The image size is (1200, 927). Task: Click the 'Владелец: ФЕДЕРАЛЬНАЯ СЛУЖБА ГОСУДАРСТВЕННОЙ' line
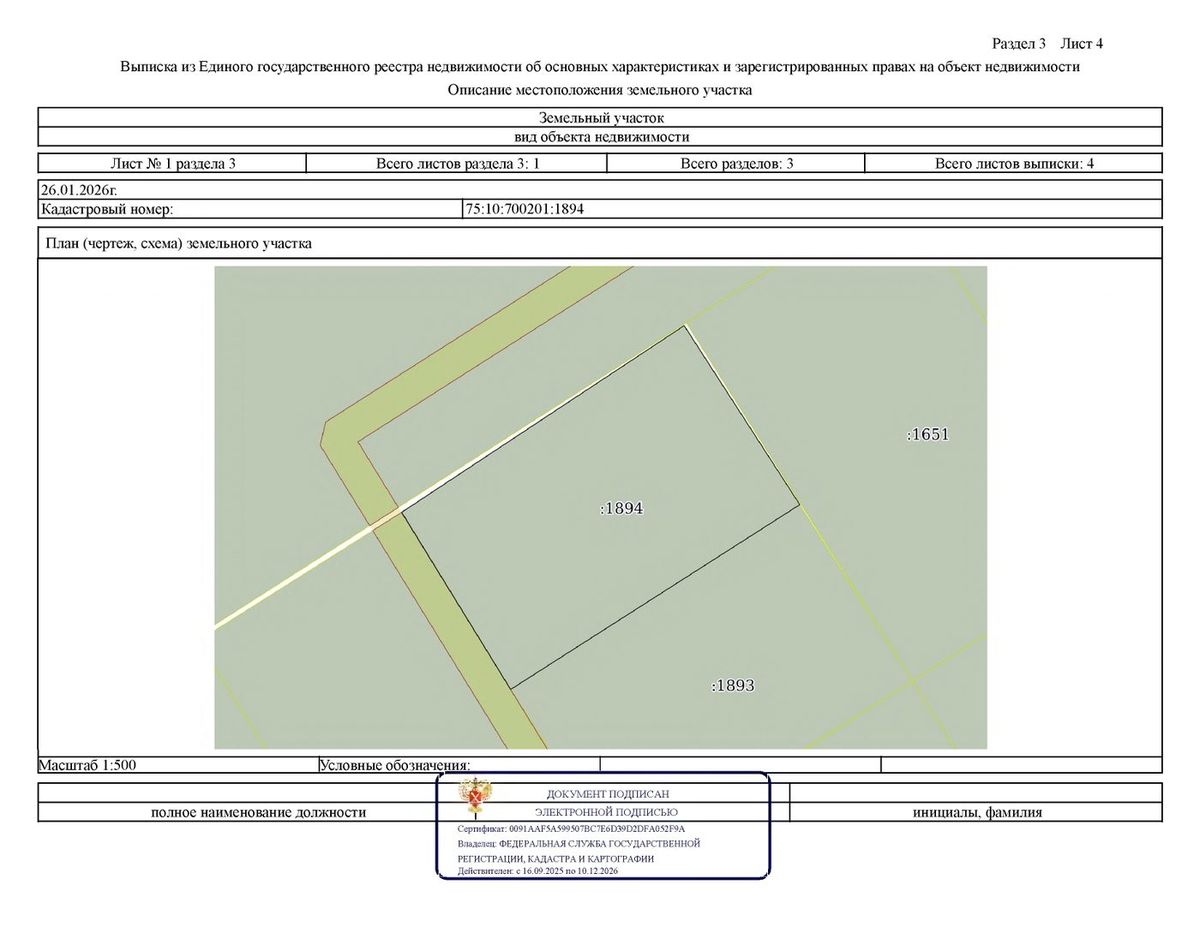(578, 844)
